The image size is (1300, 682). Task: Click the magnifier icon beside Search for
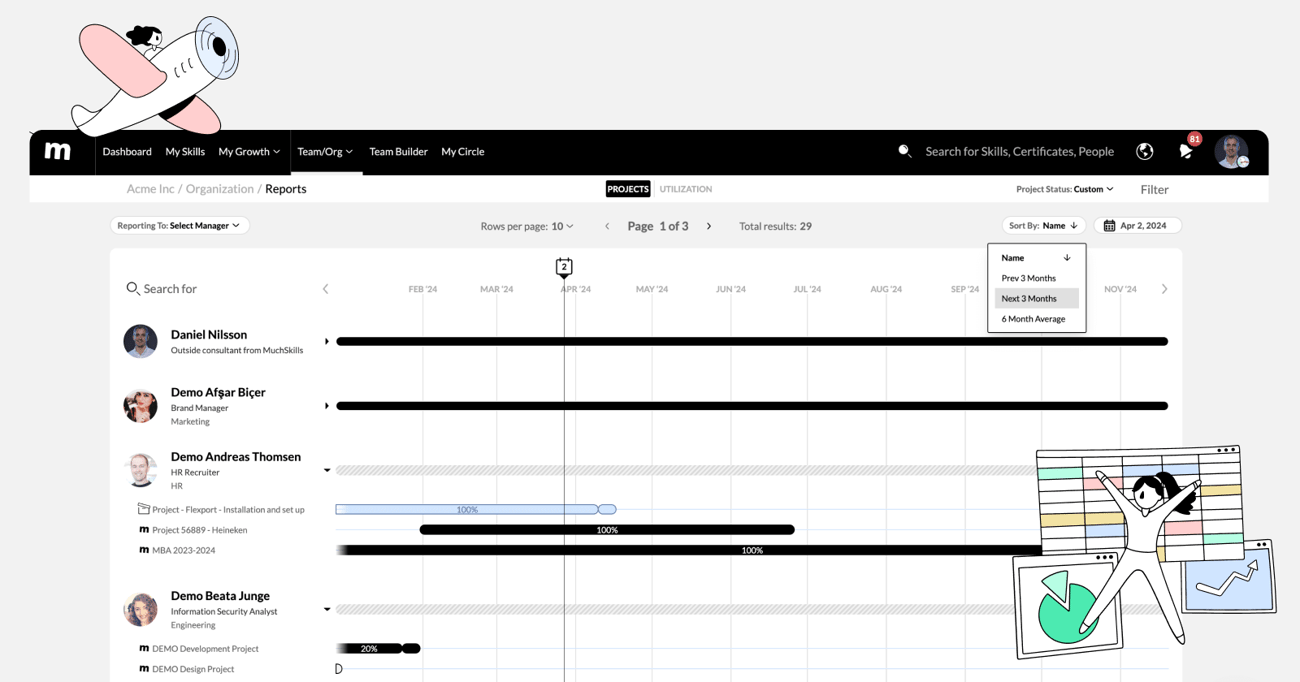[x=133, y=288]
